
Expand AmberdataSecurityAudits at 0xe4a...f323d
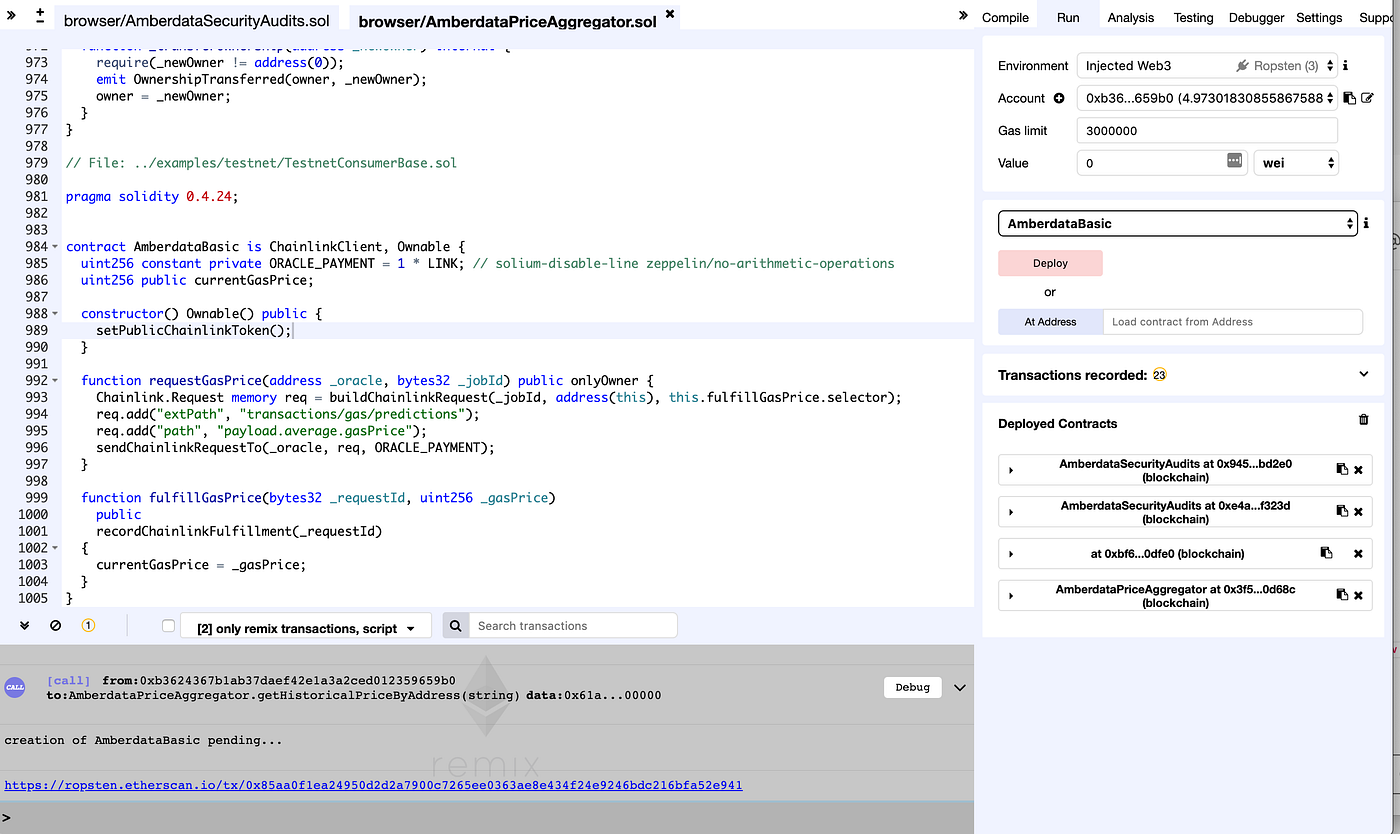(x=1011, y=512)
